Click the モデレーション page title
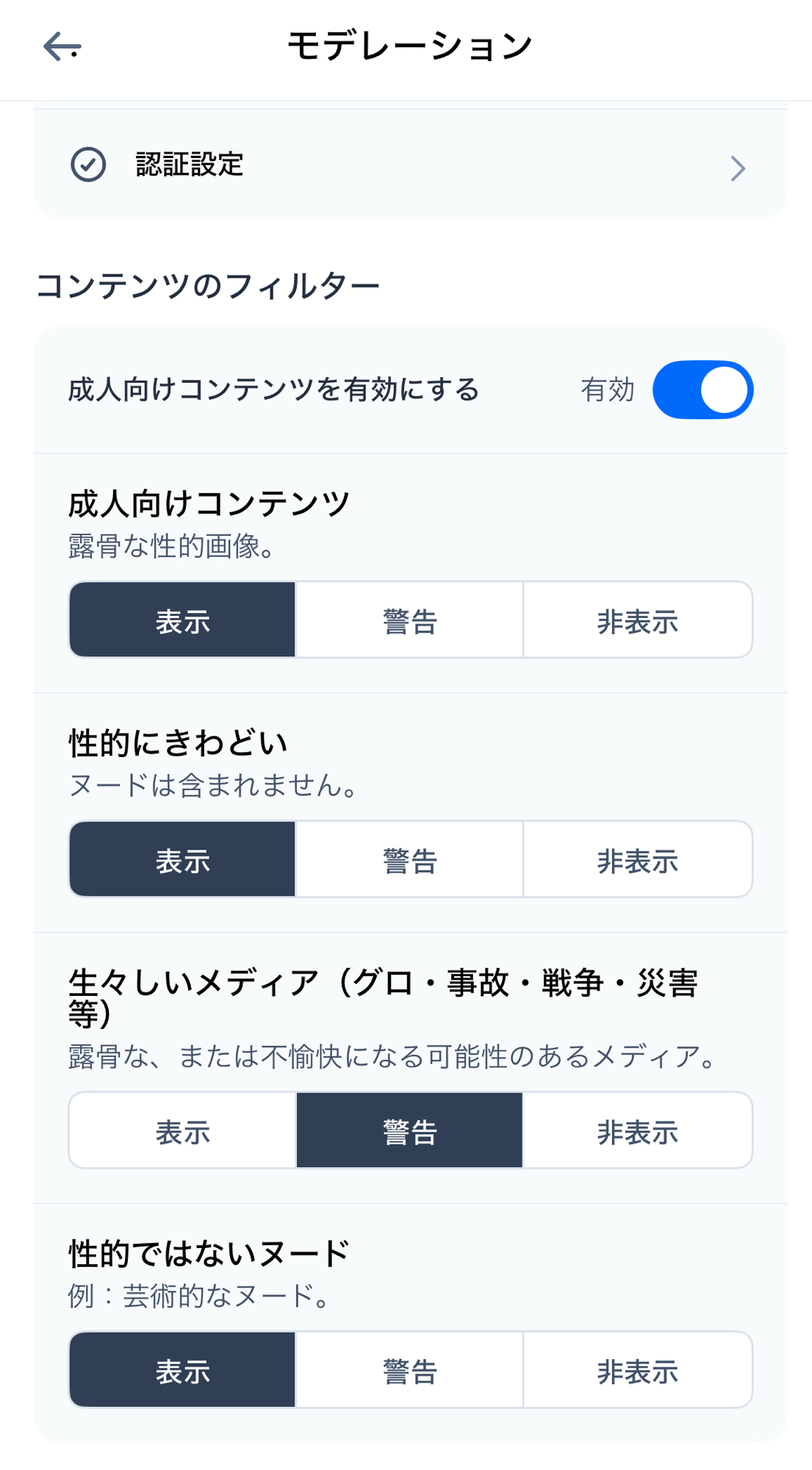The height and width of the screenshot is (1470, 812). pos(409,46)
